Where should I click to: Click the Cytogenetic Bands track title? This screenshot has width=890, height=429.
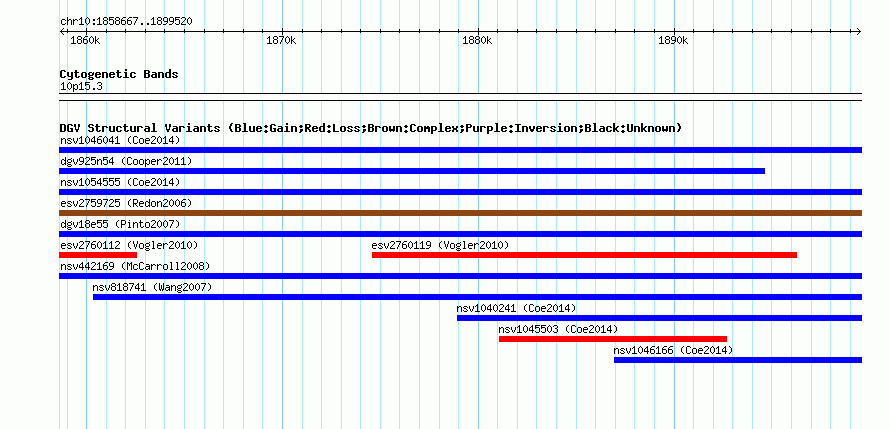pos(119,74)
